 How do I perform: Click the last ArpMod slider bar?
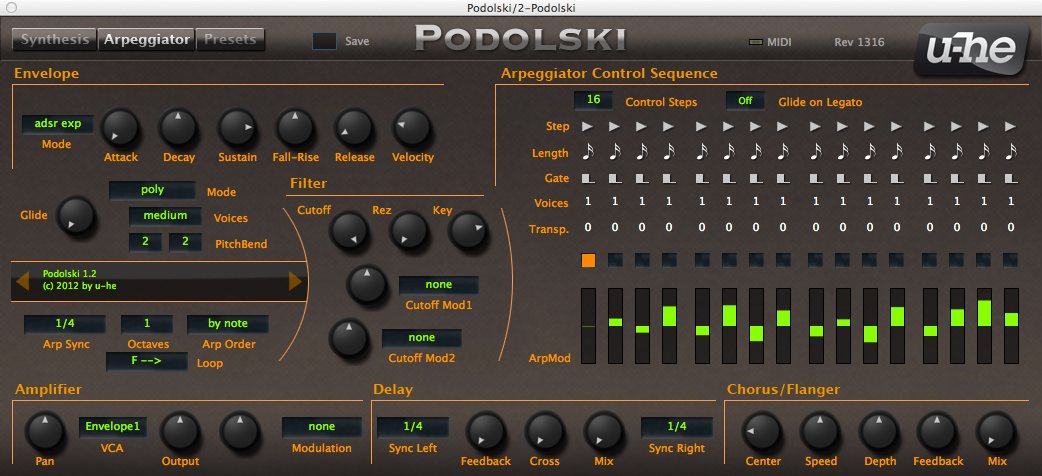[1011, 325]
